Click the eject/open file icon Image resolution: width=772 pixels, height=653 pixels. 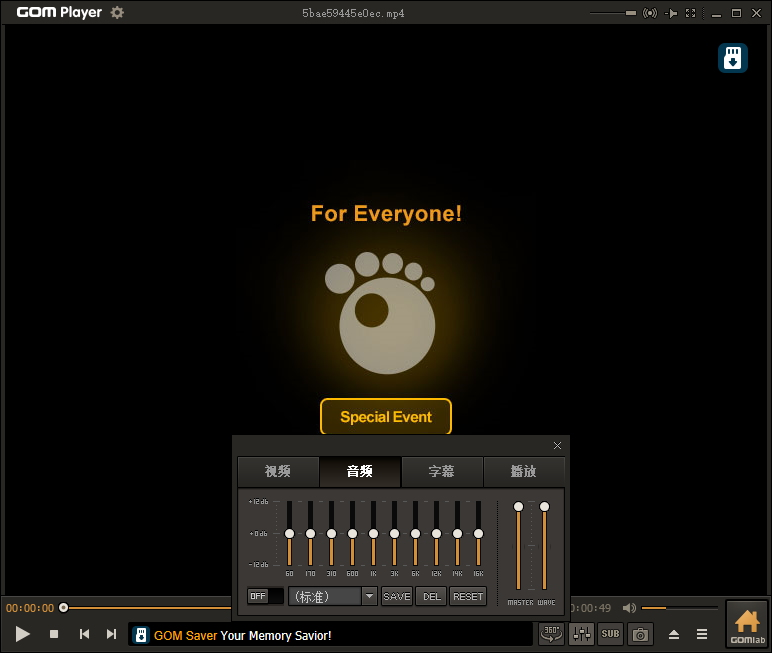click(674, 634)
